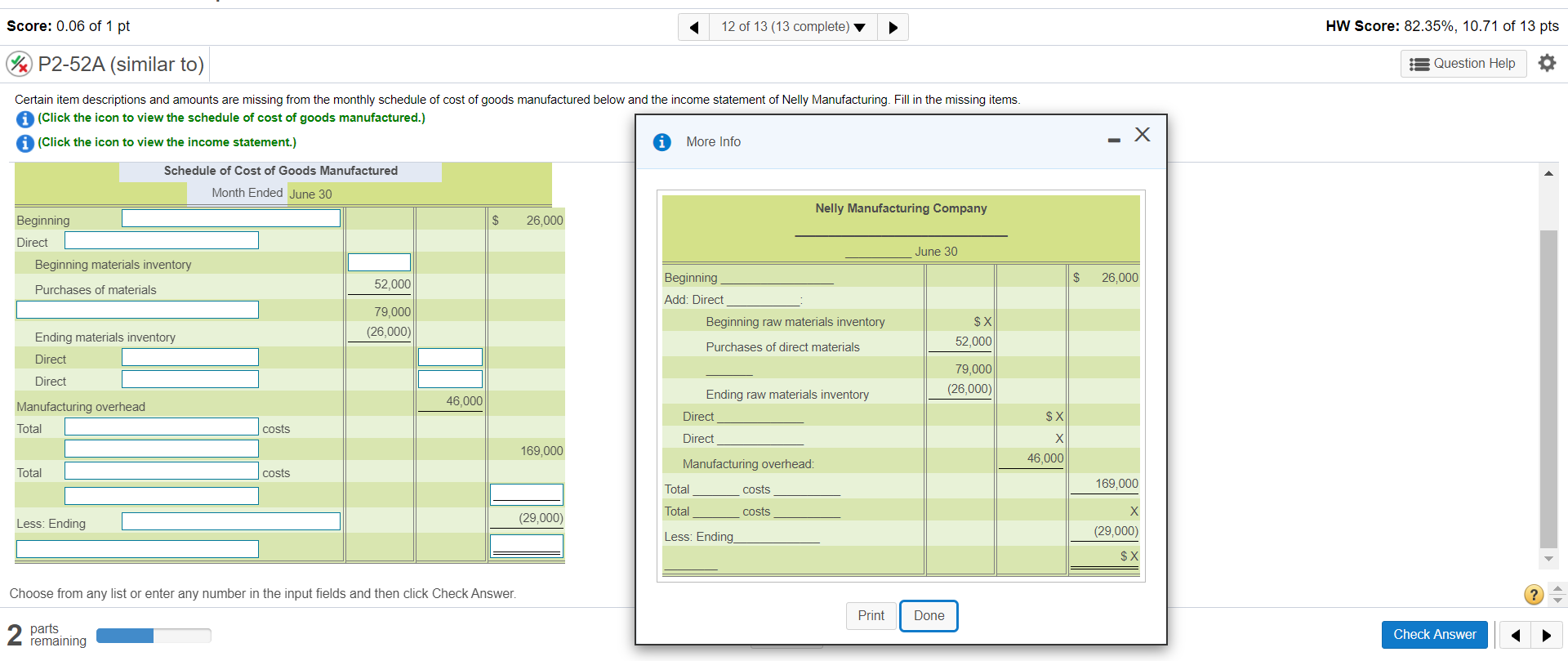Click Done in More Info dialog
This screenshot has width=1568, height=661.
929,615
